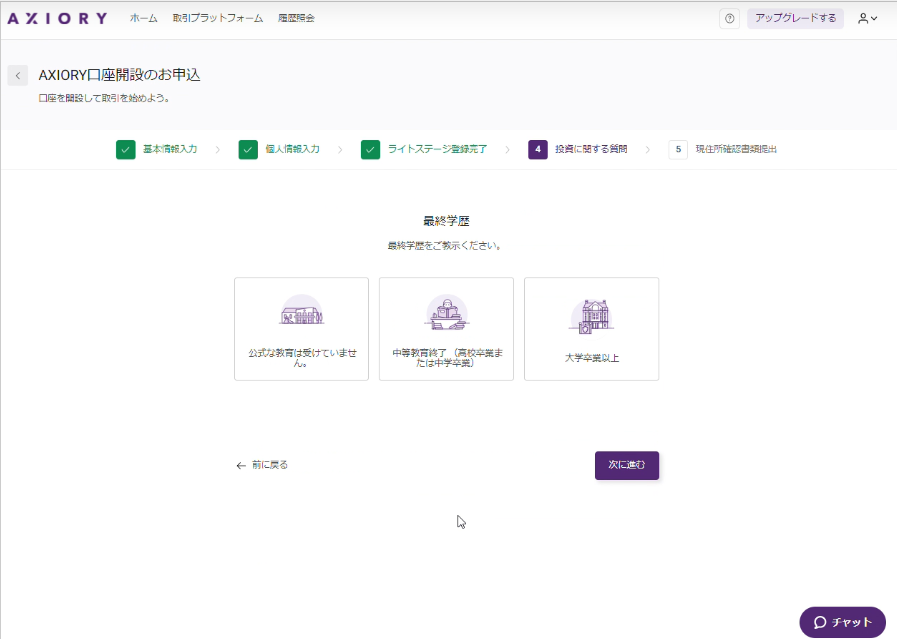Click the ライトステージ登録完了 green checkmark icon

click(370, 150)
